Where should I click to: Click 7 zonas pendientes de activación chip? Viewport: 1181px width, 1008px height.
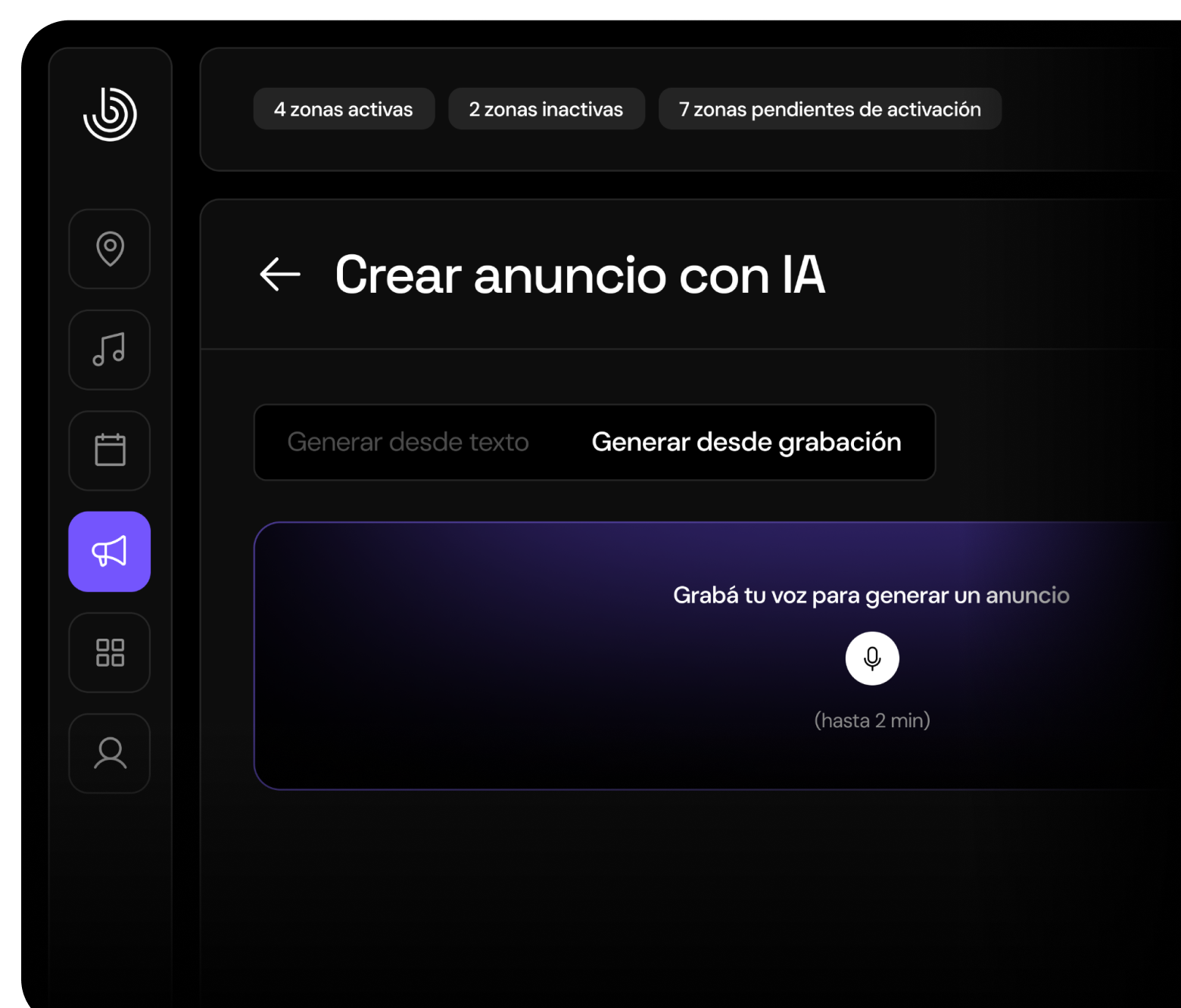click(830, 109)
